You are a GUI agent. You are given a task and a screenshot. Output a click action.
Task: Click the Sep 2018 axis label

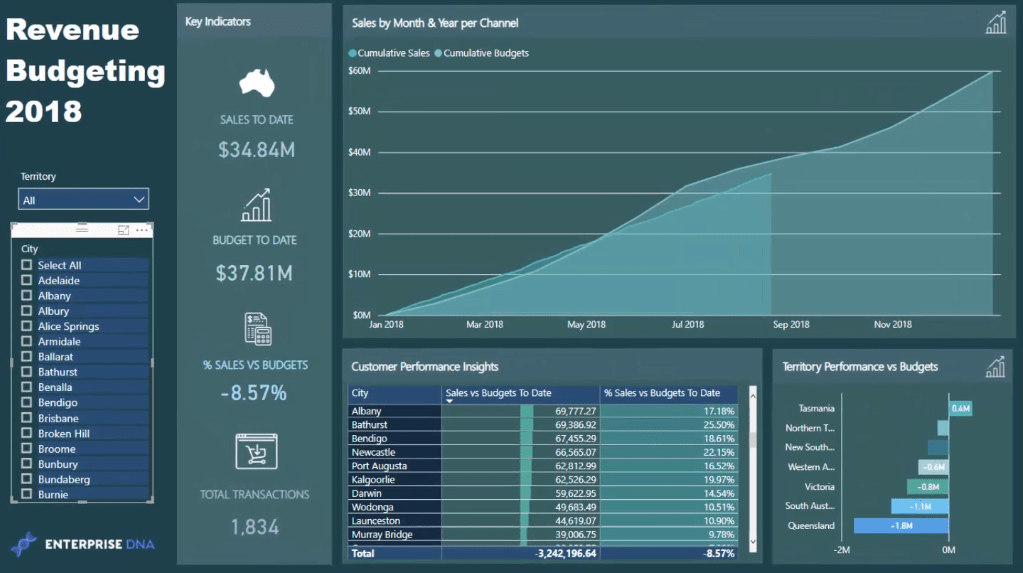(791, 324)
